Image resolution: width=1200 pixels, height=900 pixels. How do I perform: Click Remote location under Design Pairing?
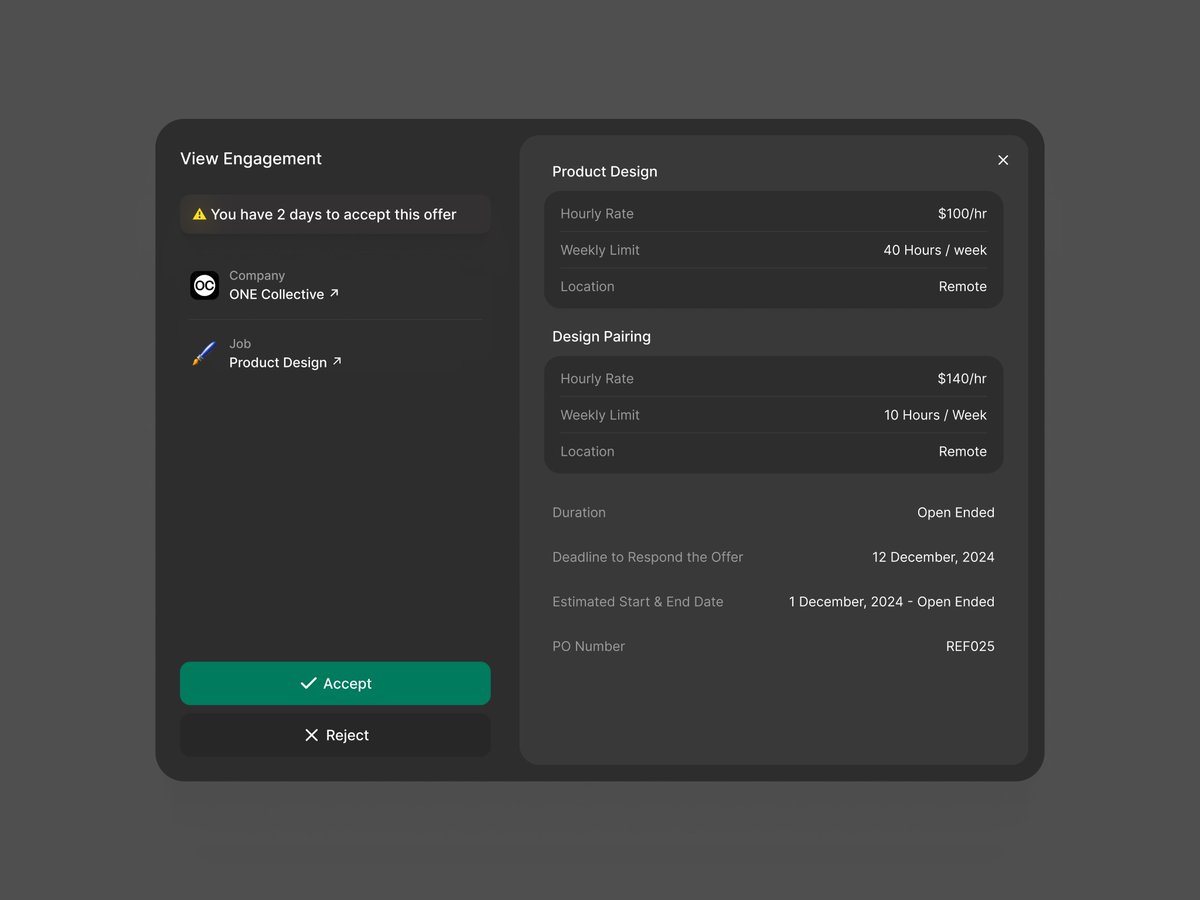coord(963,452)
